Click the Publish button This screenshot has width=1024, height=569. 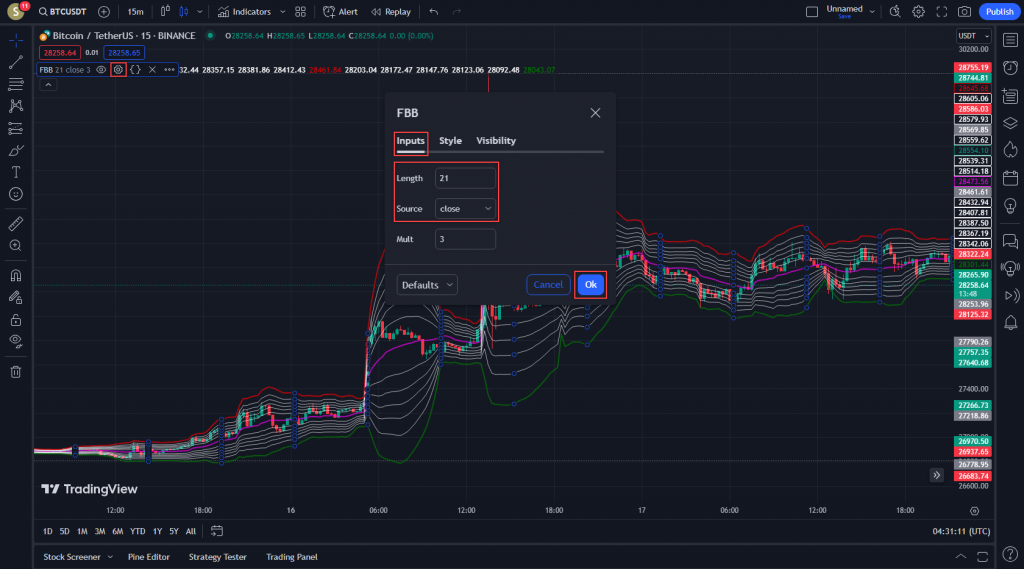coord(999,12)
